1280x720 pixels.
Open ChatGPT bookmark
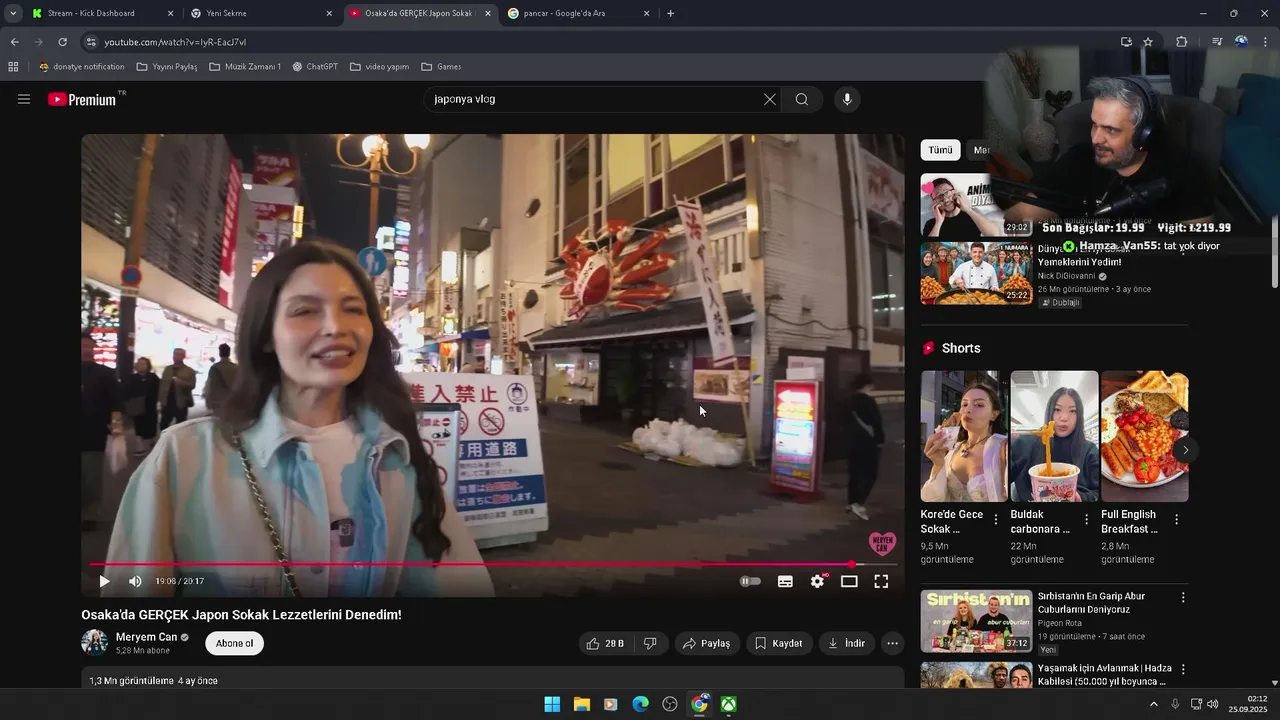click(x=315, y=67)
